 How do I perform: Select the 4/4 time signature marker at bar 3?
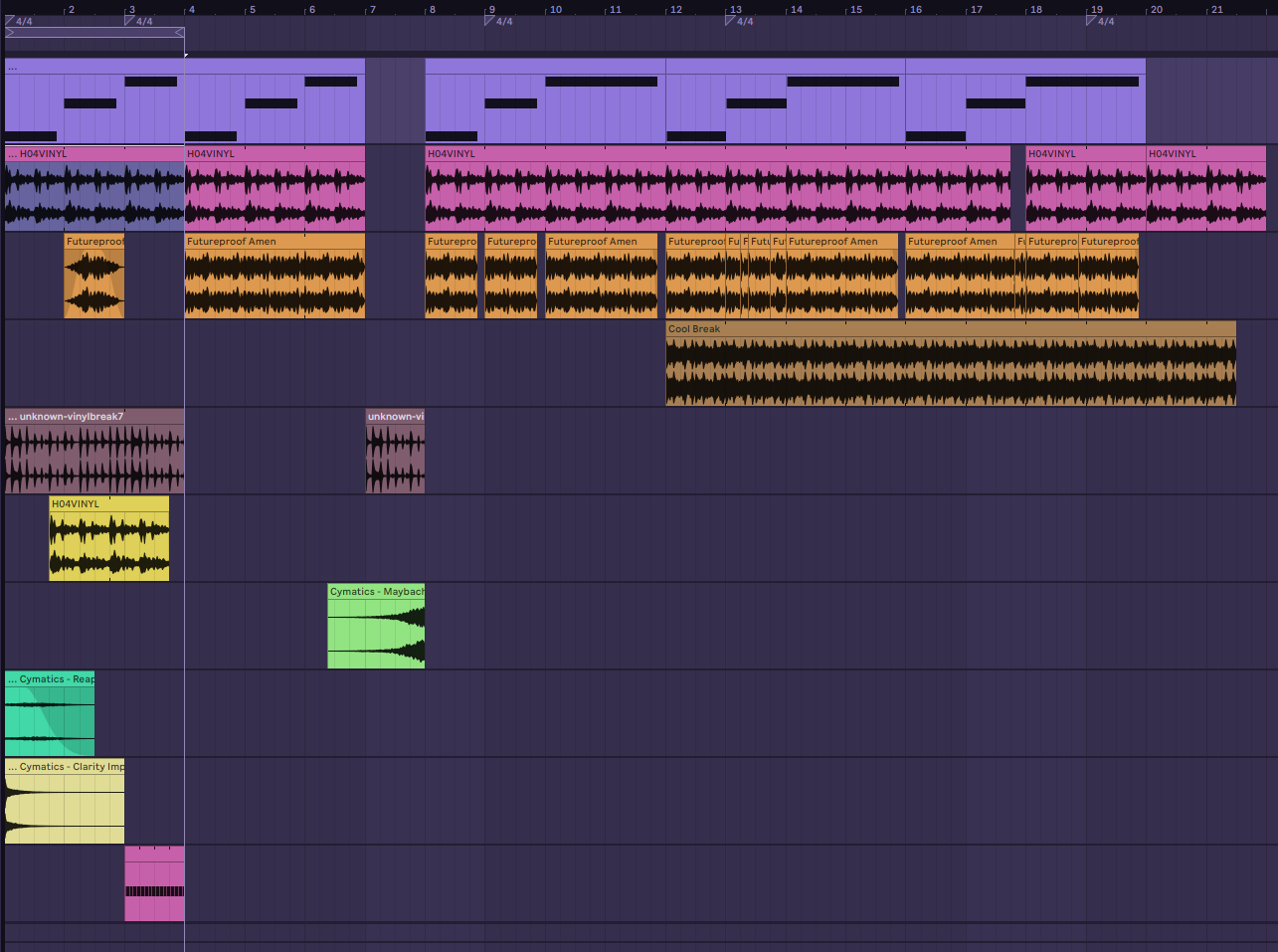pyautogui.click(x=139, y=21)
